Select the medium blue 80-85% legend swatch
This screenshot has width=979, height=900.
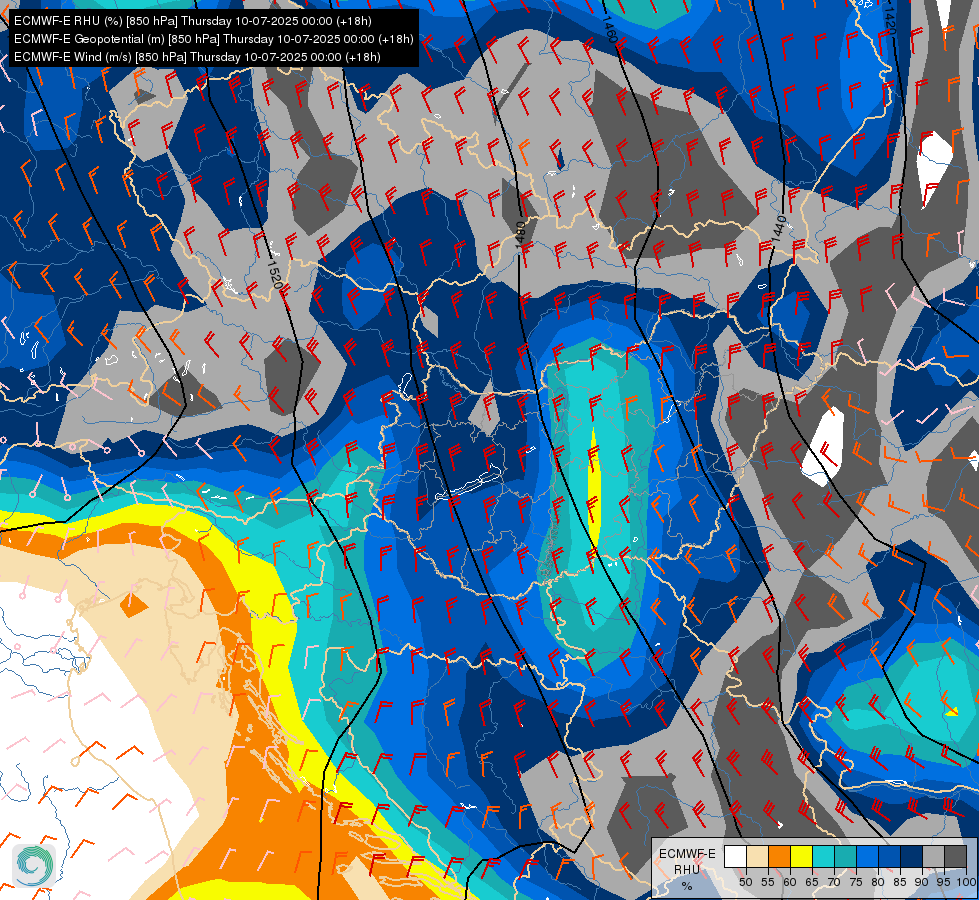[890, 856]
